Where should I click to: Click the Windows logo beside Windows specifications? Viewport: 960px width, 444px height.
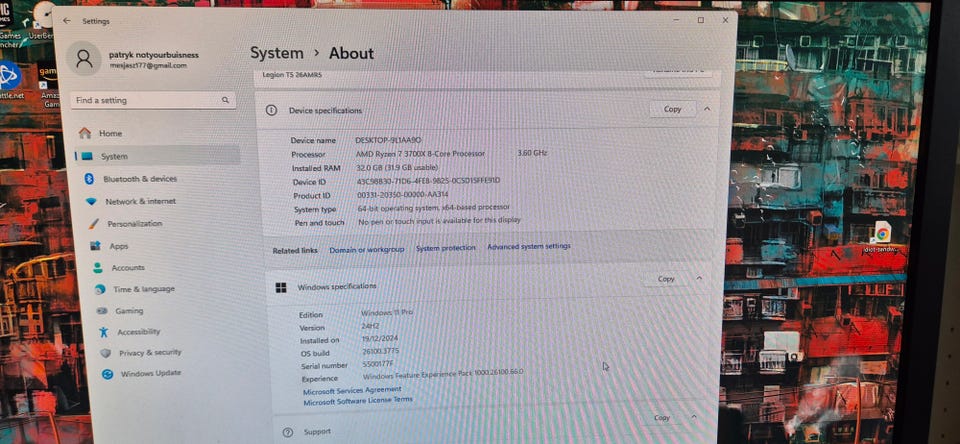tap(281, 287)
